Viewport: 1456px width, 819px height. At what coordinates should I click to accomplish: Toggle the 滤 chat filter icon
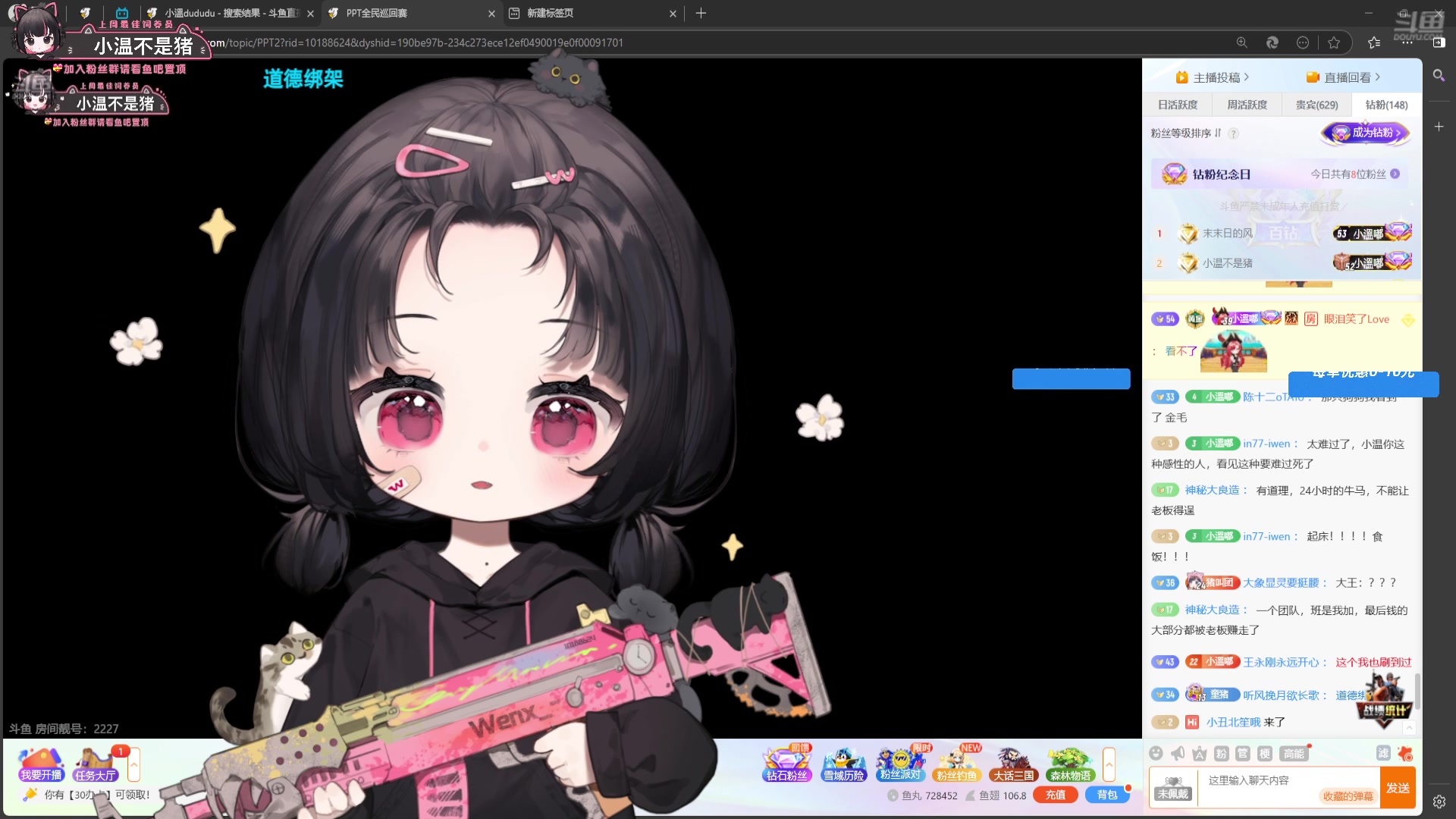click(x=1383, y=753)
